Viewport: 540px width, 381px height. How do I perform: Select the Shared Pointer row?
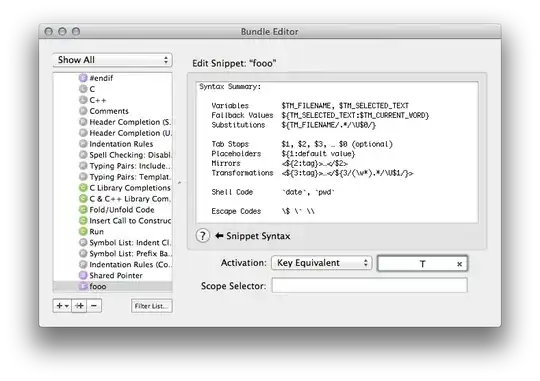pyautogui.click(x=113, y=275)
